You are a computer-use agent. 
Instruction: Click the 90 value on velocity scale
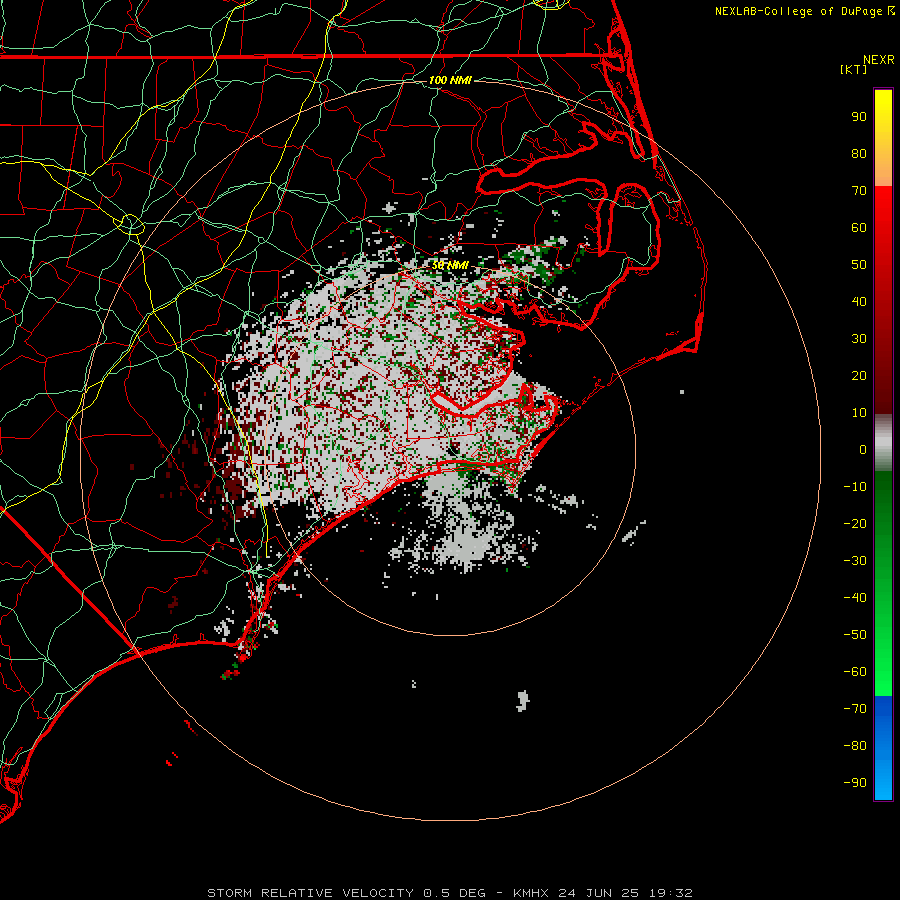pyautogui.click(x=859, y=117)
